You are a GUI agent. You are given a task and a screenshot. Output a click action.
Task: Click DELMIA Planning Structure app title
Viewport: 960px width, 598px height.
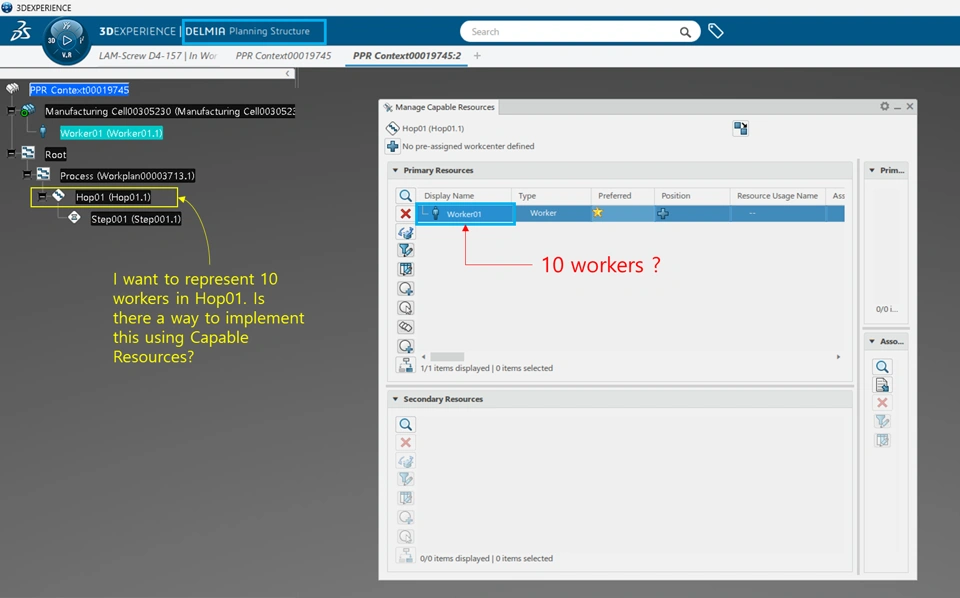click(254, 31)
